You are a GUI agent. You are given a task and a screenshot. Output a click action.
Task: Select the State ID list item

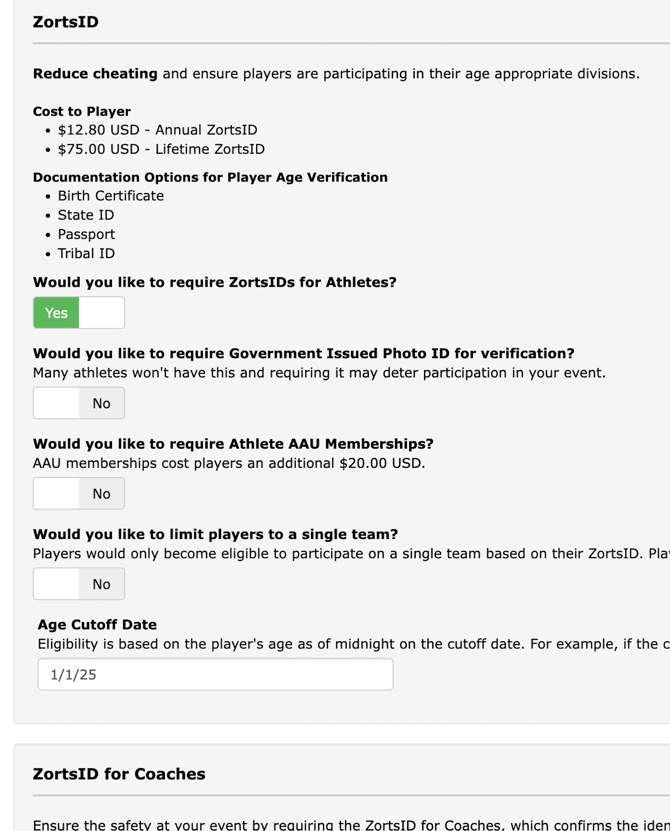click(x=86, y=215)
